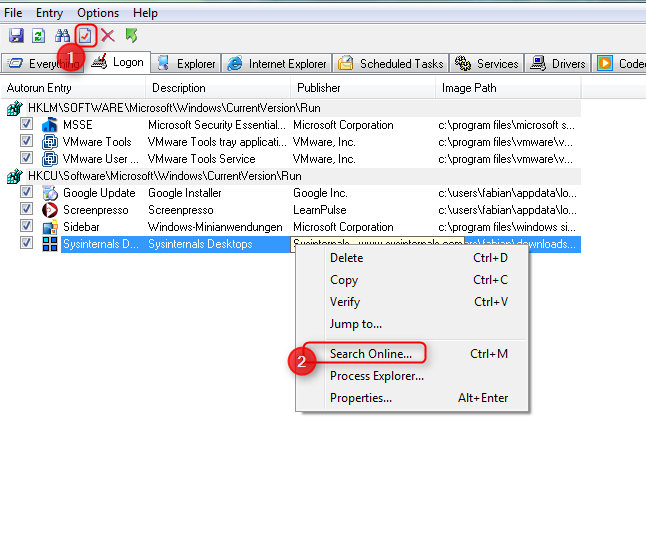The height and width of the screenshot is (550, 646).
Task: Click the Save toolbar icon
Action: pyautogui.click(x=16, y=36)
